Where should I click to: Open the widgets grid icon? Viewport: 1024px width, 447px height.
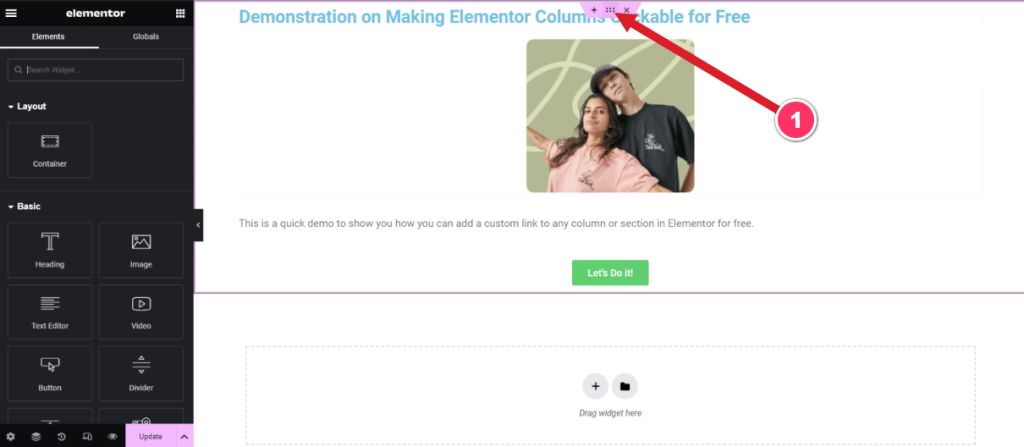180,13
